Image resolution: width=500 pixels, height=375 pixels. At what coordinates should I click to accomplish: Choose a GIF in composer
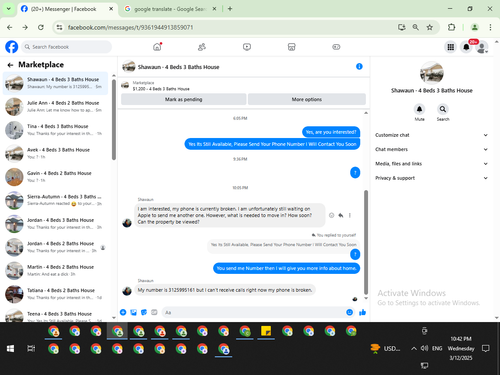pyautogui.click(x=154, y=312)
